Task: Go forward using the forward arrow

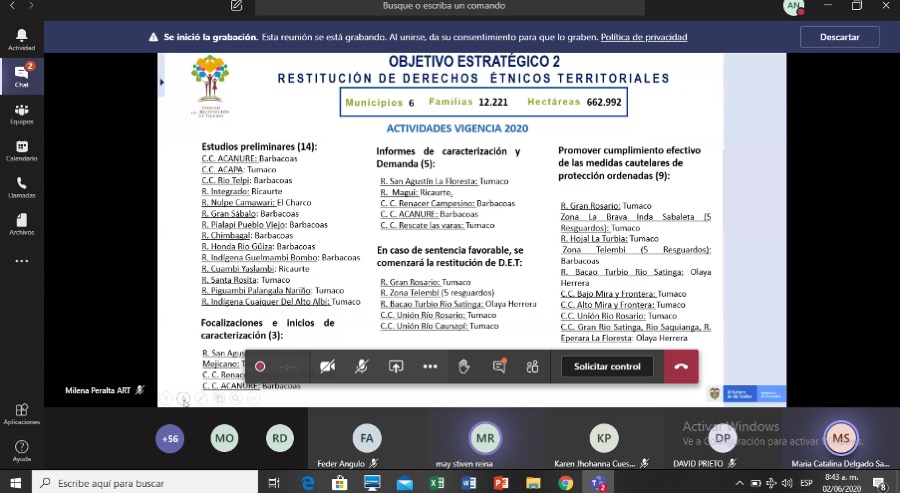Action: click(x=31, y=6)
